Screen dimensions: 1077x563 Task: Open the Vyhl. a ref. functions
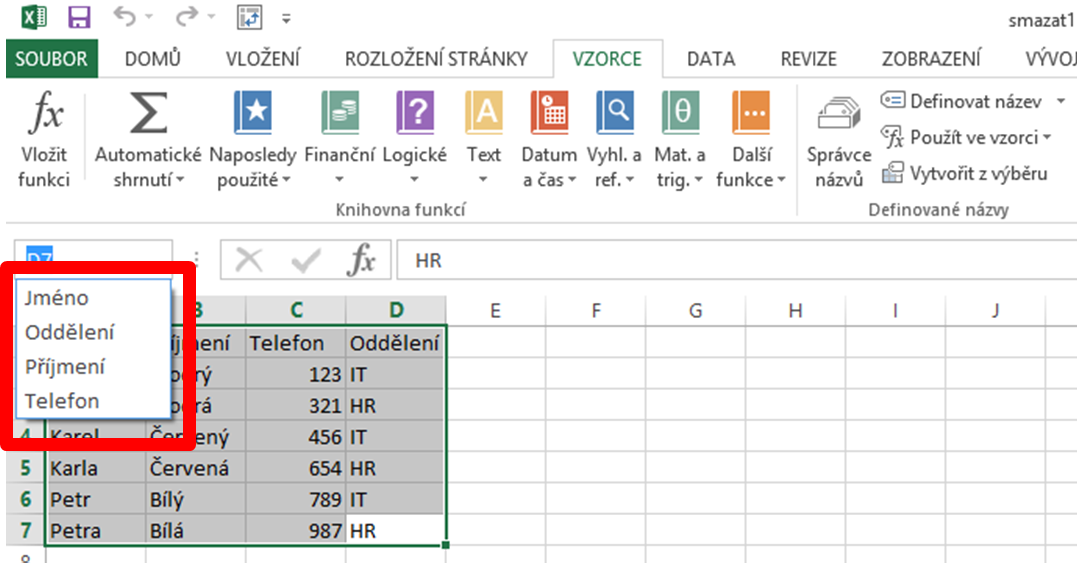pyautogui.click(x=614, y=139)
